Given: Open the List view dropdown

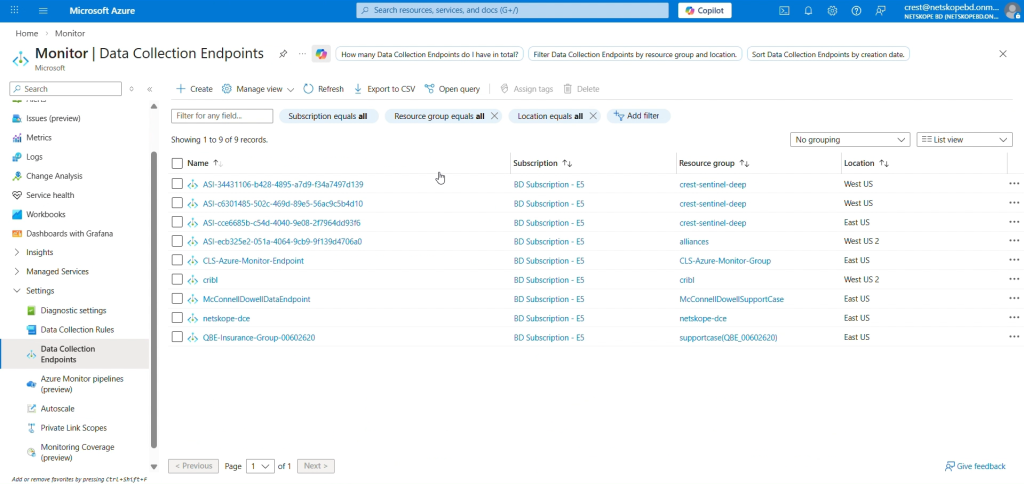Looking at the screenshot, I should [x=965, y=140].
